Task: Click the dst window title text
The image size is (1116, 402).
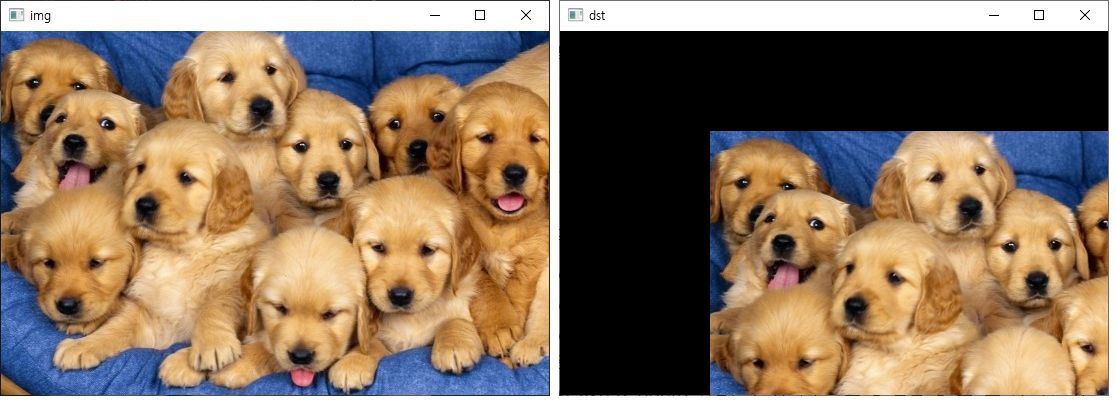Action: pyautogui.click(x=597, y=16)
